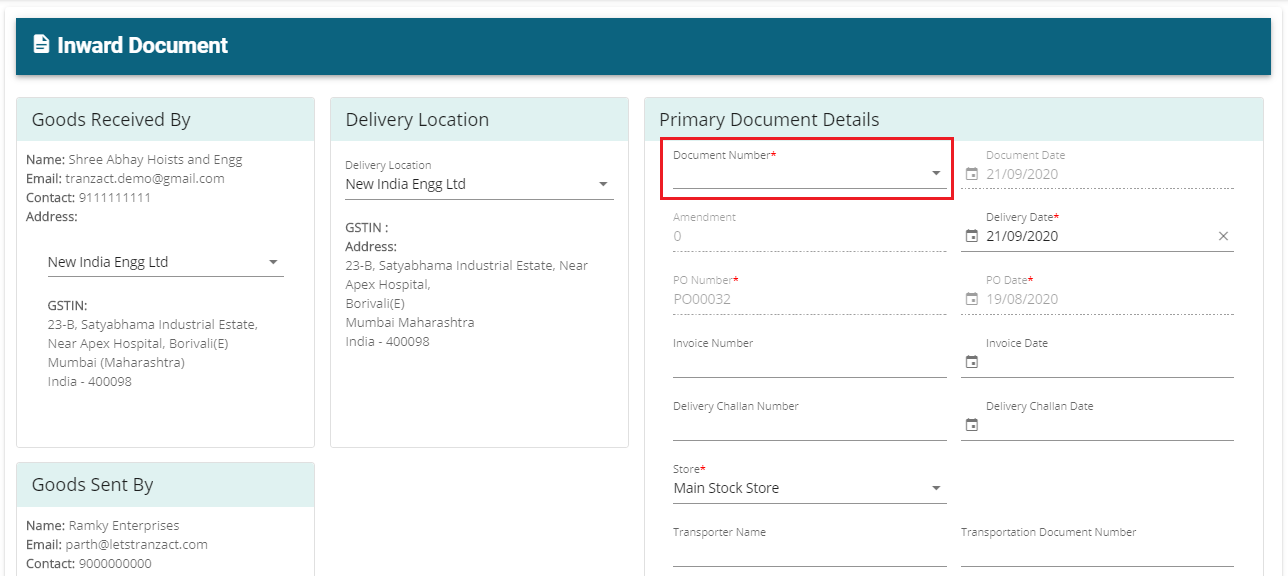Open the Invoice Date calendar icon
The width and height of the screenshot is (1288, 576).
click(x=971, y=362)
